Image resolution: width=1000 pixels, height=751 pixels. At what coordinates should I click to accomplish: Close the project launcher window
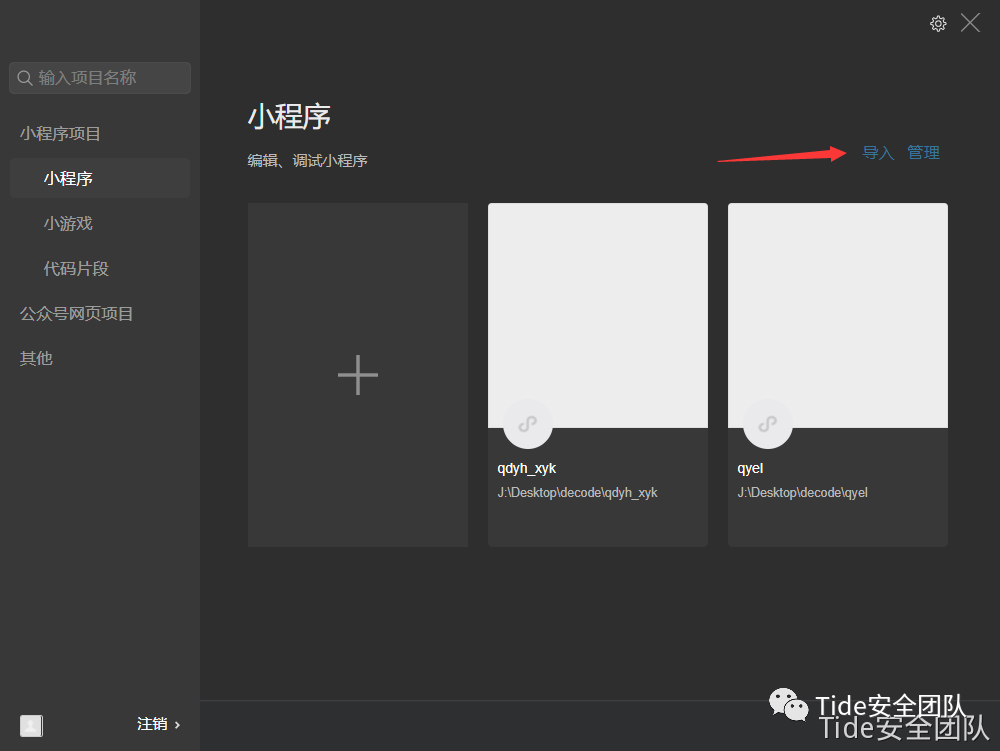coord(970,23)
